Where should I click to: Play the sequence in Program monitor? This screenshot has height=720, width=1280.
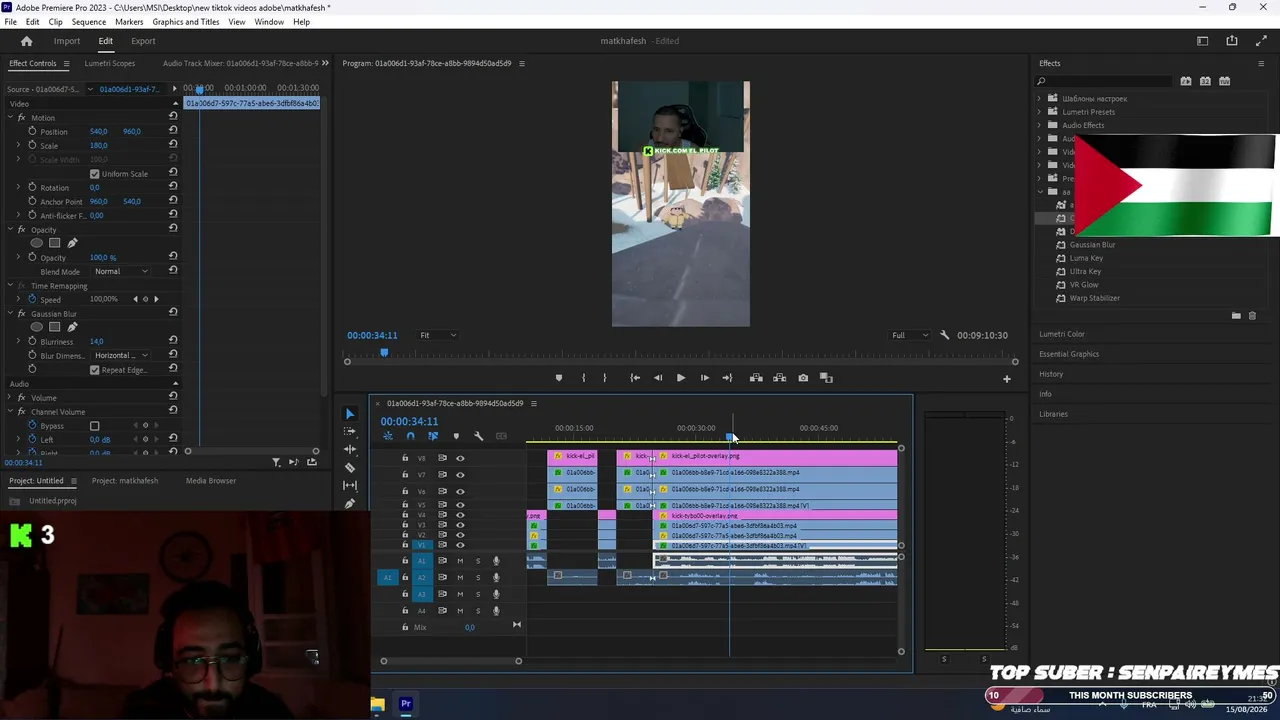coord(681,378)
